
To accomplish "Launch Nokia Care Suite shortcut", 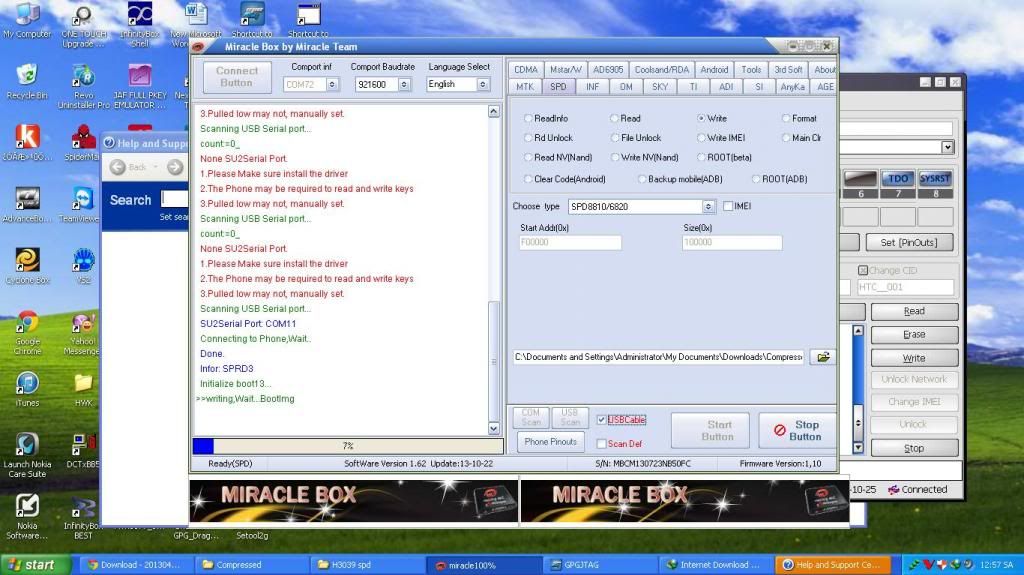I will tap(27, 455).
